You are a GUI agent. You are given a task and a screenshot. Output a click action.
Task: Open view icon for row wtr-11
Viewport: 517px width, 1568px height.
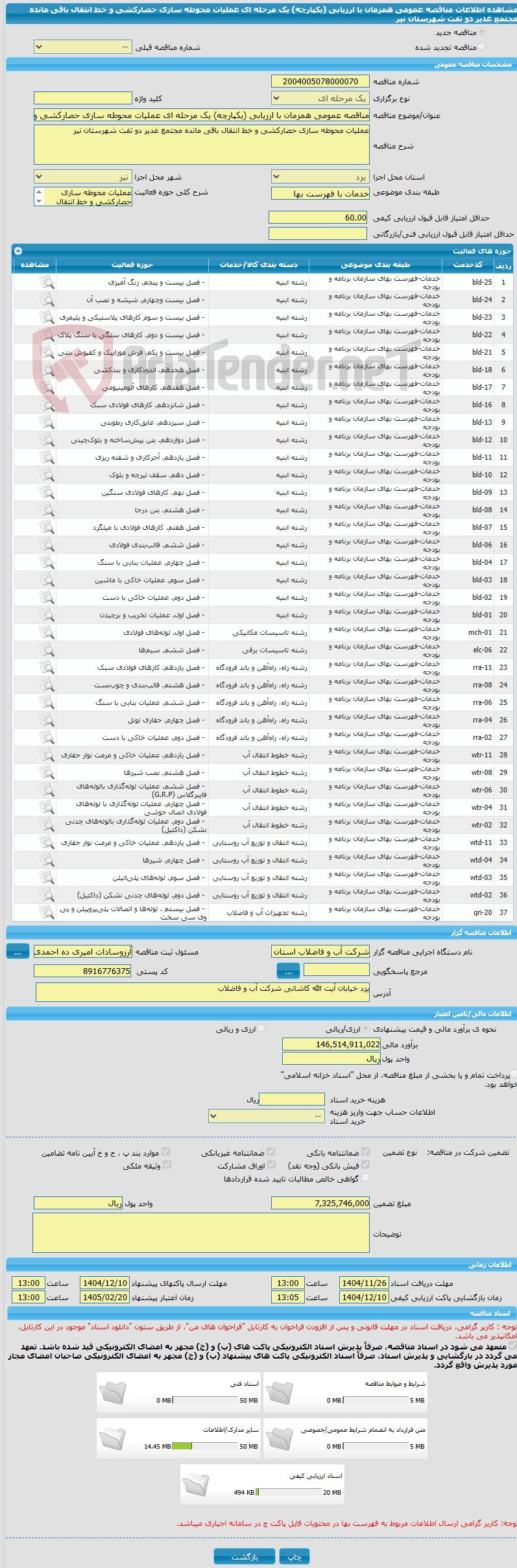tap(46, 755)
